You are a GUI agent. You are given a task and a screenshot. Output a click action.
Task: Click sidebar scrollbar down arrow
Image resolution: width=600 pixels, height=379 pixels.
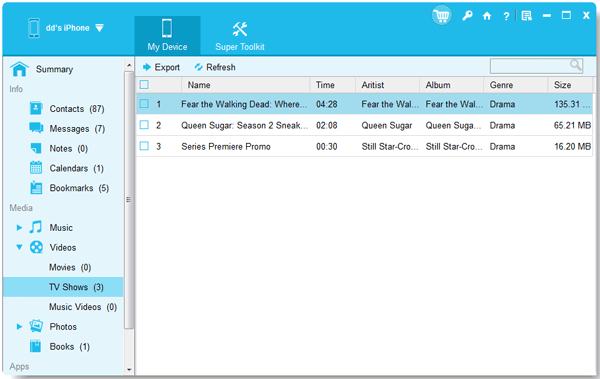coord(129,369)
